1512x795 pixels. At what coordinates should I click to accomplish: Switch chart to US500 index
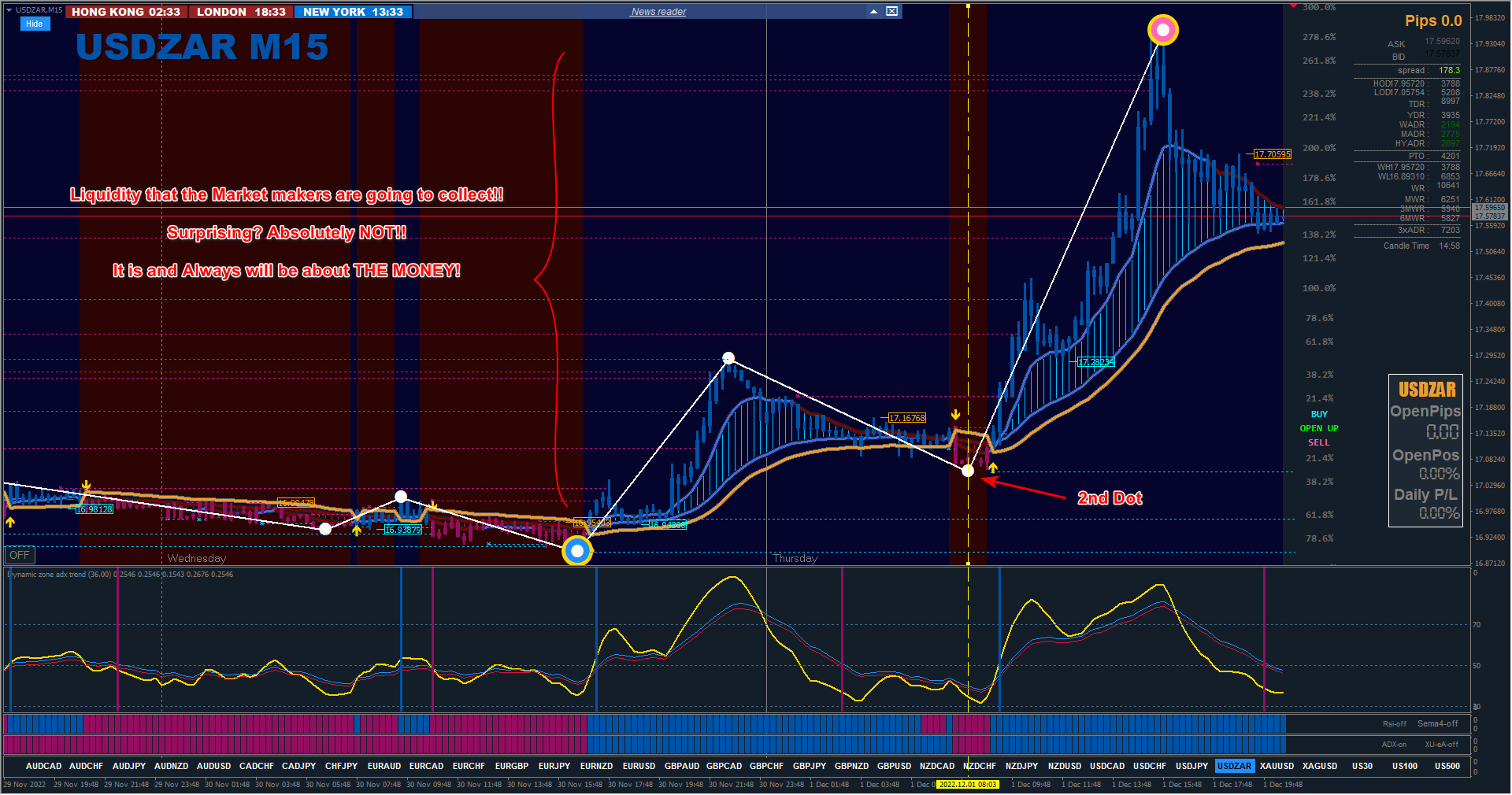1447,766
